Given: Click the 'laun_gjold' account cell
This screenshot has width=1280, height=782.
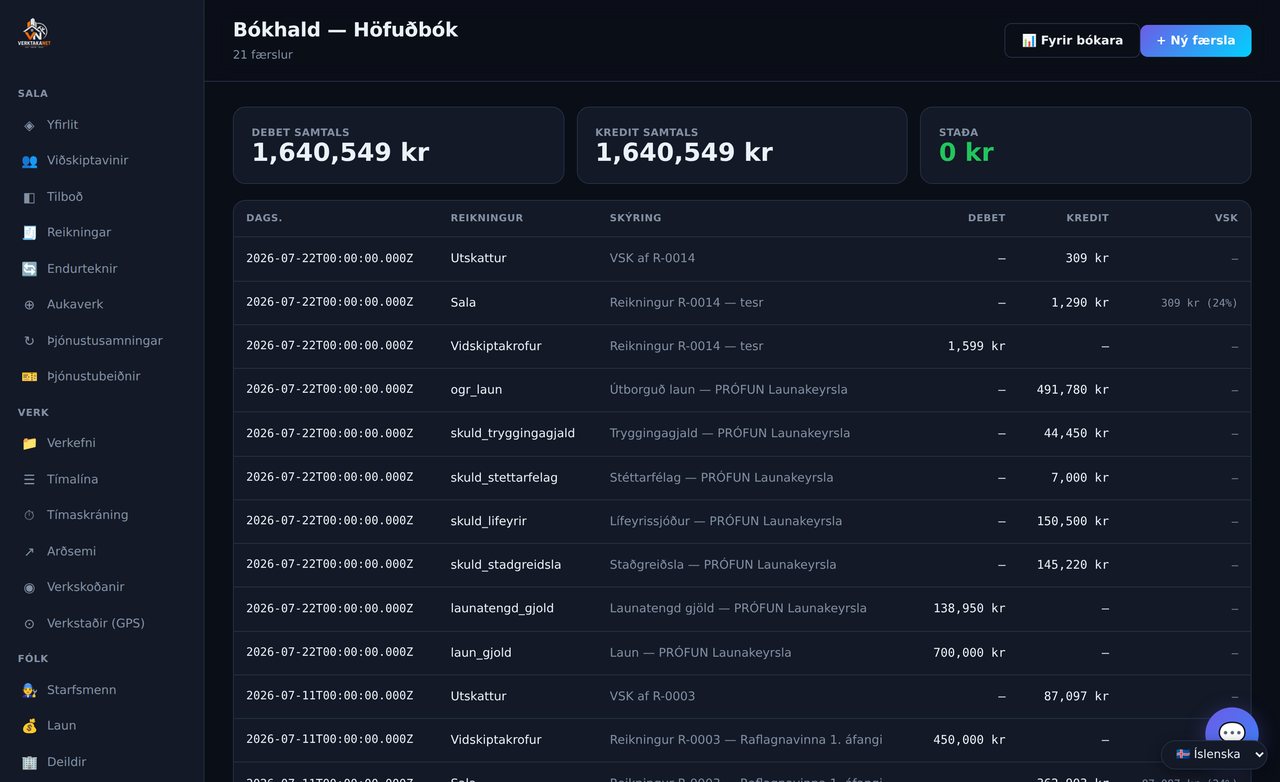Looking at the screenshot, I should (481, 653).
